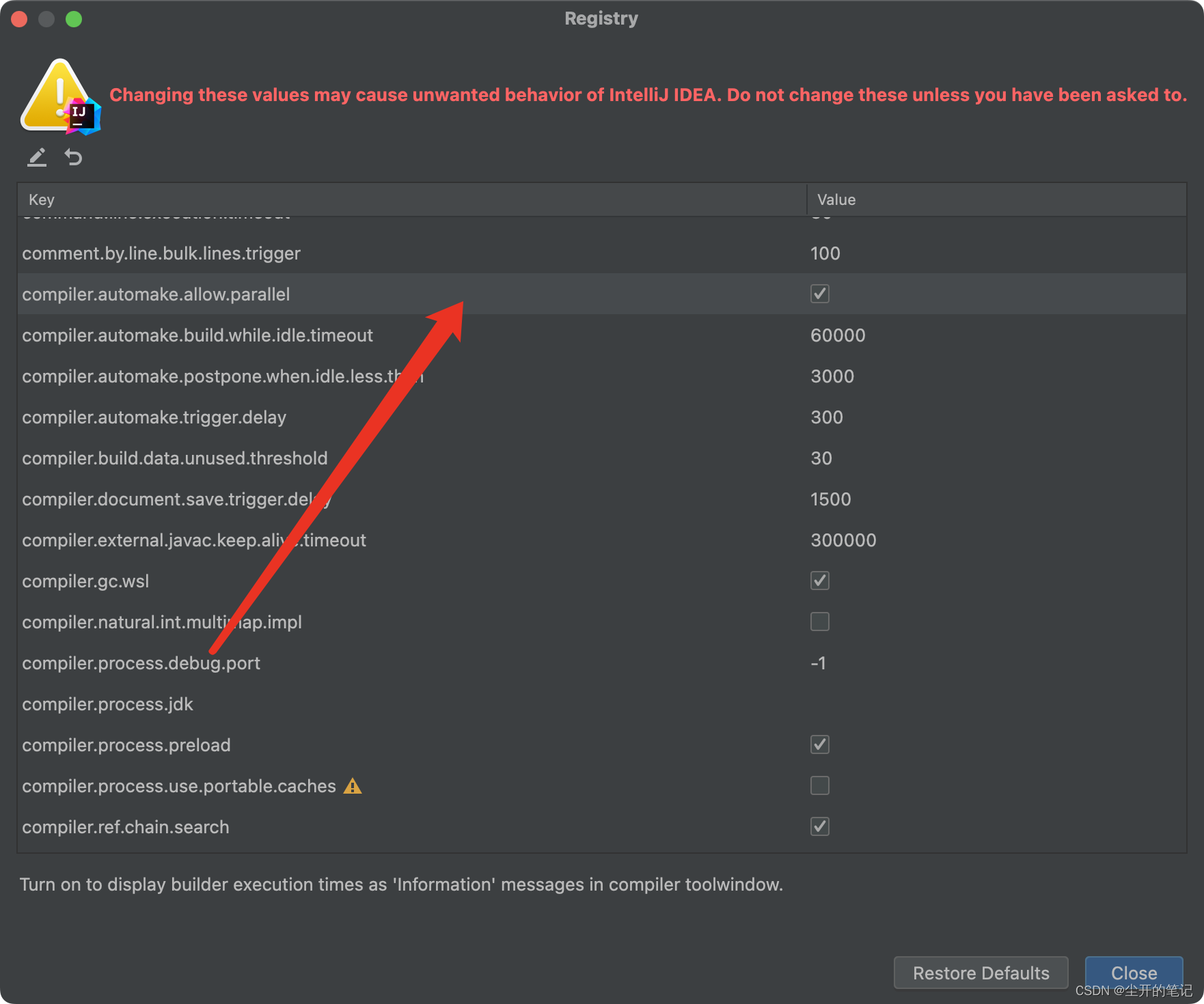Screen dimensions: 1204x1004
Task: Enable compiler.process.use.portable.caches checkbox
Action: (x=820, y=785)
